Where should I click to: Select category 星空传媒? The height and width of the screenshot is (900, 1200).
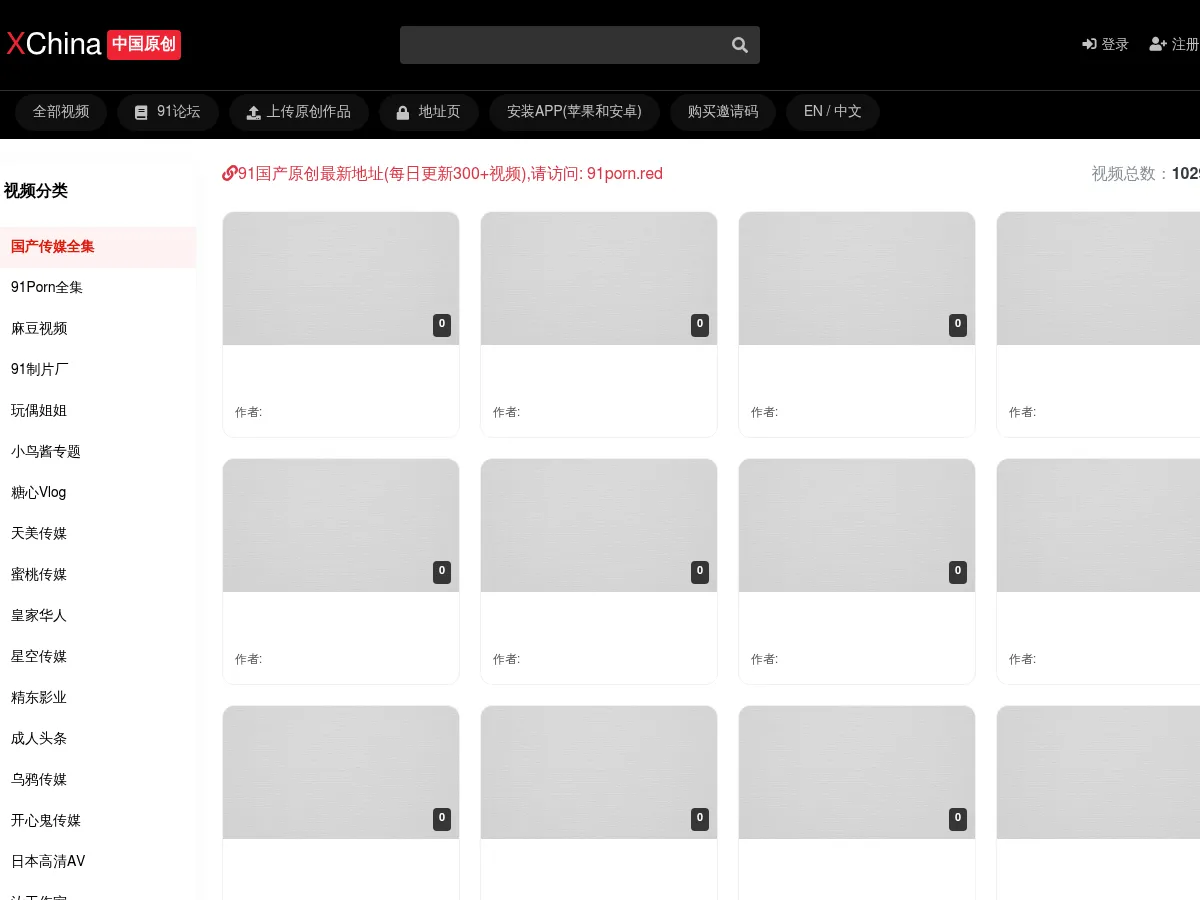click(98, 657)
